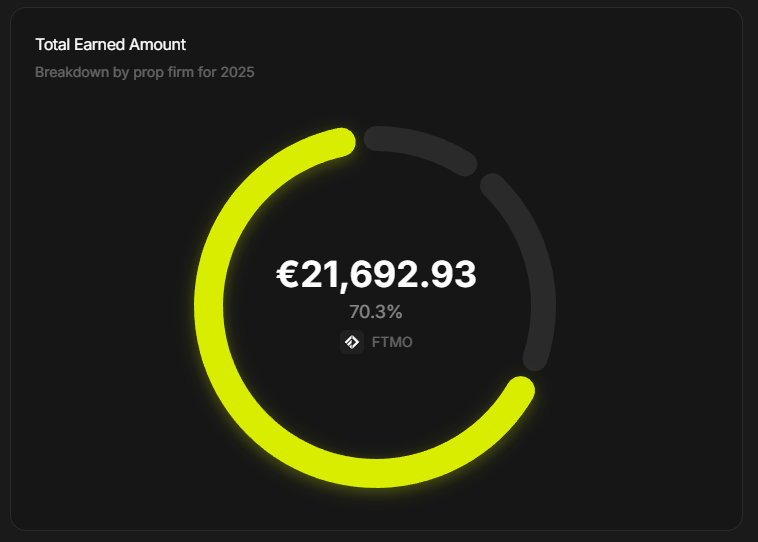Click the yellow arc's lower-right end cap

point(520,391)
